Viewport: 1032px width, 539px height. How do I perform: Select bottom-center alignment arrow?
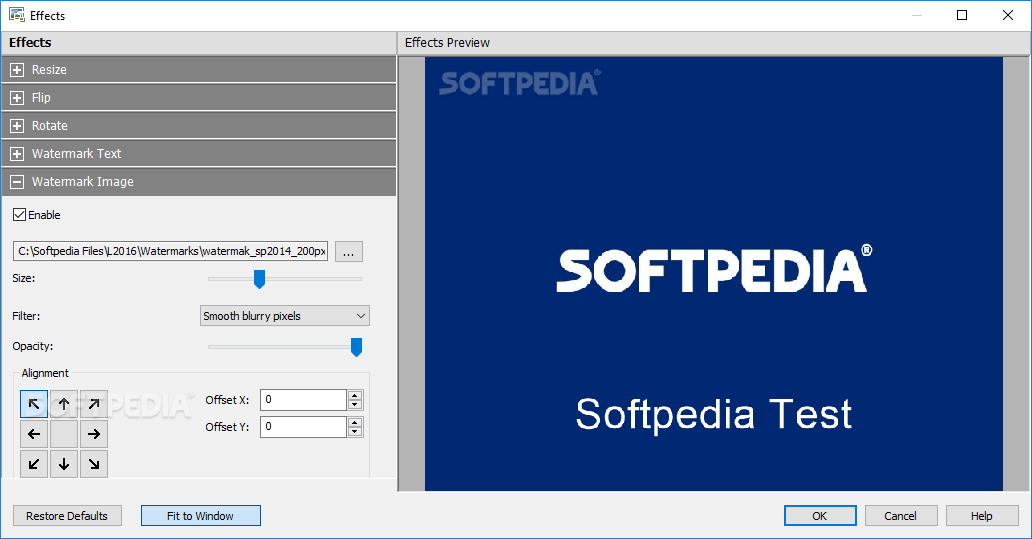pyautogui.click(x=64, y=464)
